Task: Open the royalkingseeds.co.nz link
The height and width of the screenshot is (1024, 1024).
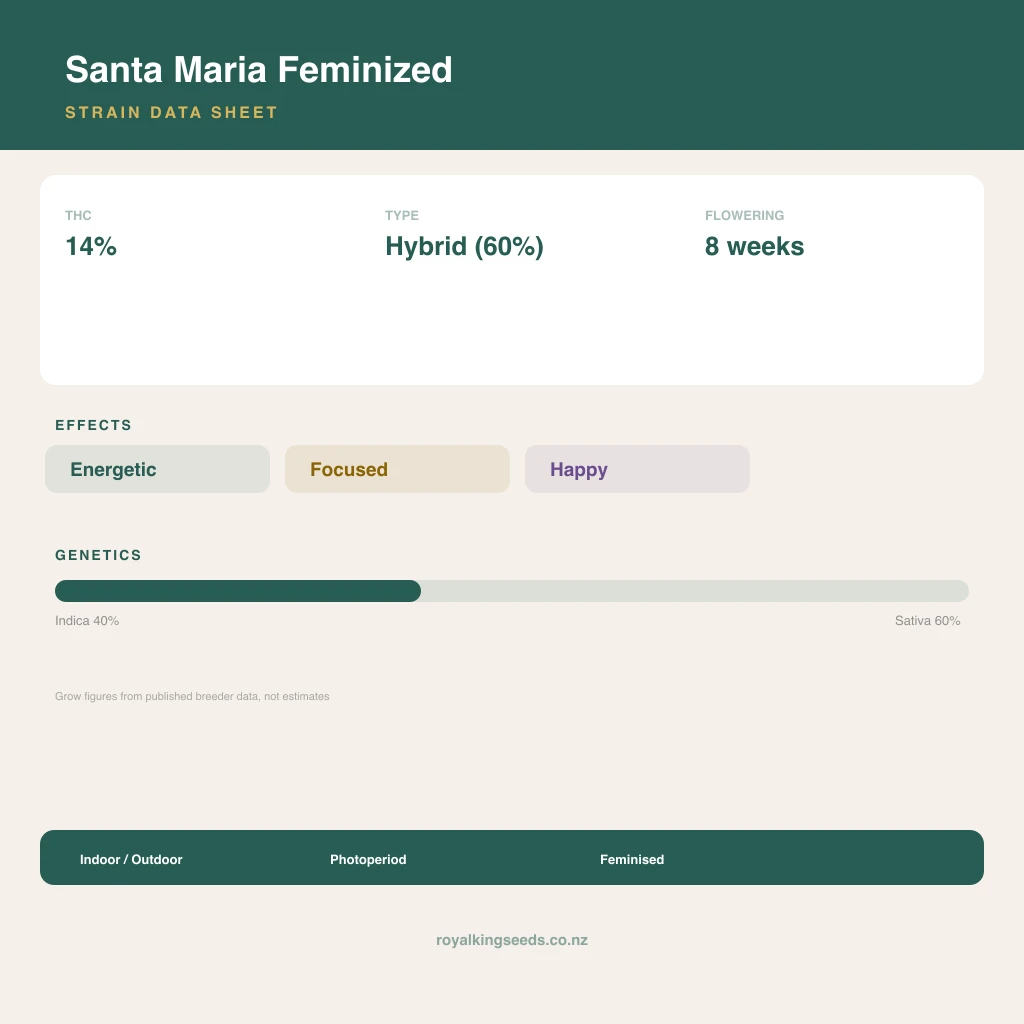Action: pos(512,940)
